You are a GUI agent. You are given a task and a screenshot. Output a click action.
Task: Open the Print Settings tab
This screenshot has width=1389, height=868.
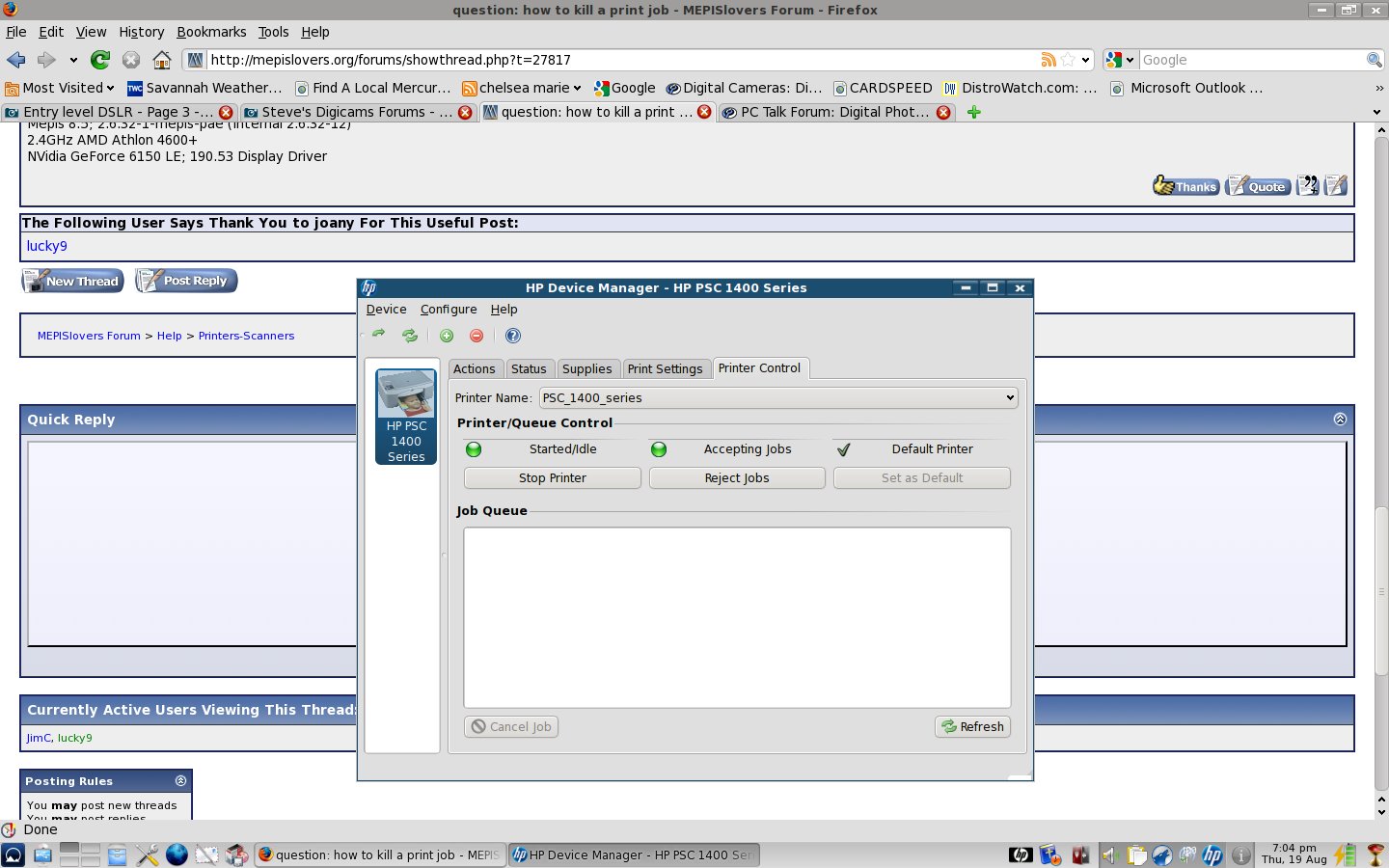666,368
